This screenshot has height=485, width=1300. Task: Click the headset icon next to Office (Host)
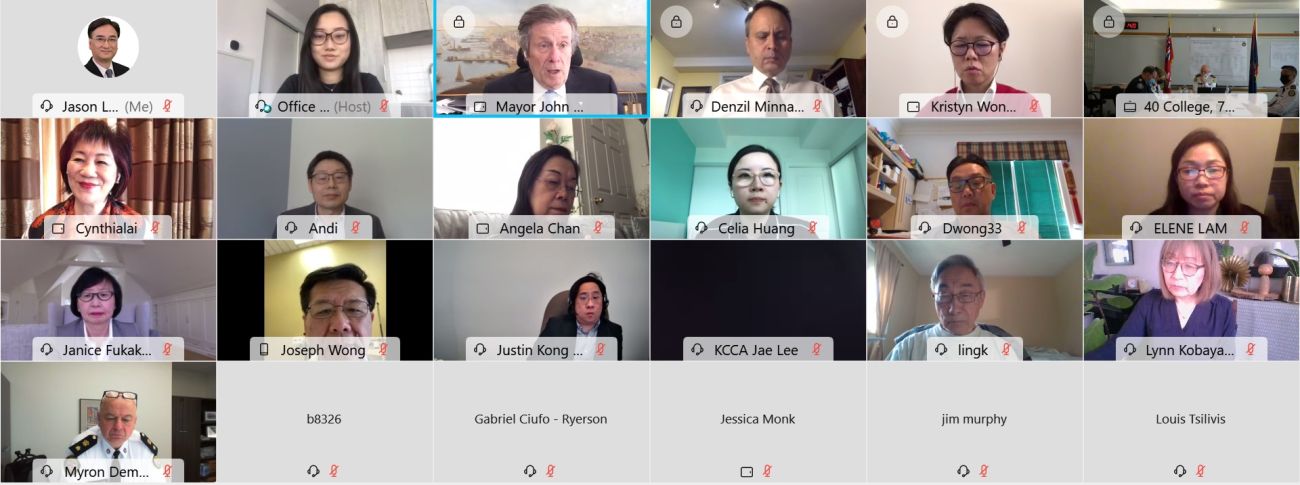pos(263,106)
